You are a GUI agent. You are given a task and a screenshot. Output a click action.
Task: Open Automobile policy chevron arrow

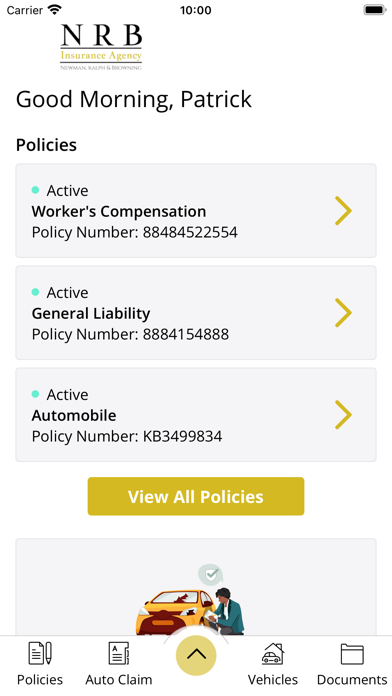point(343,415)
